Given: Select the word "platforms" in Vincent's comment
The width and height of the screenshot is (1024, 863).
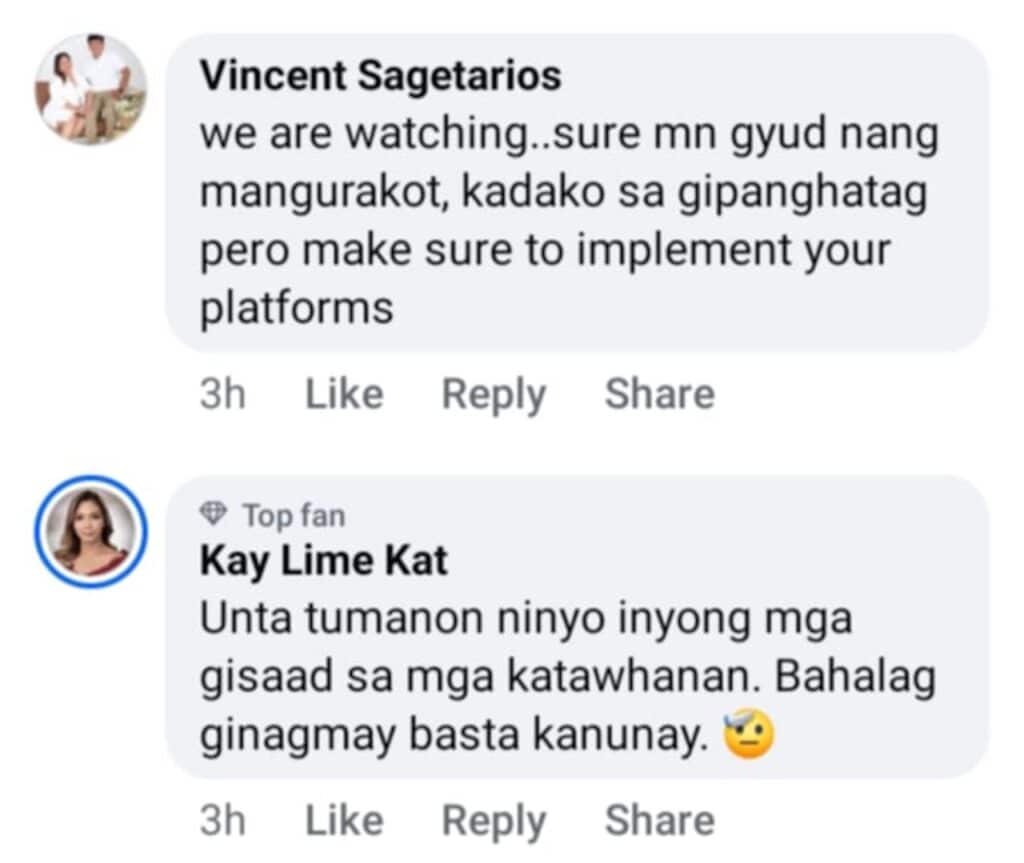Looking at the screenshot, I should coord(297,309).
